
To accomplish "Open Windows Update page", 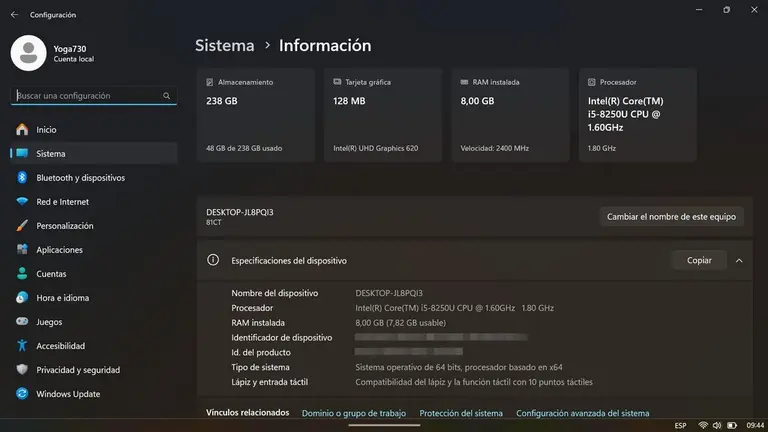I will click(94, 393).
